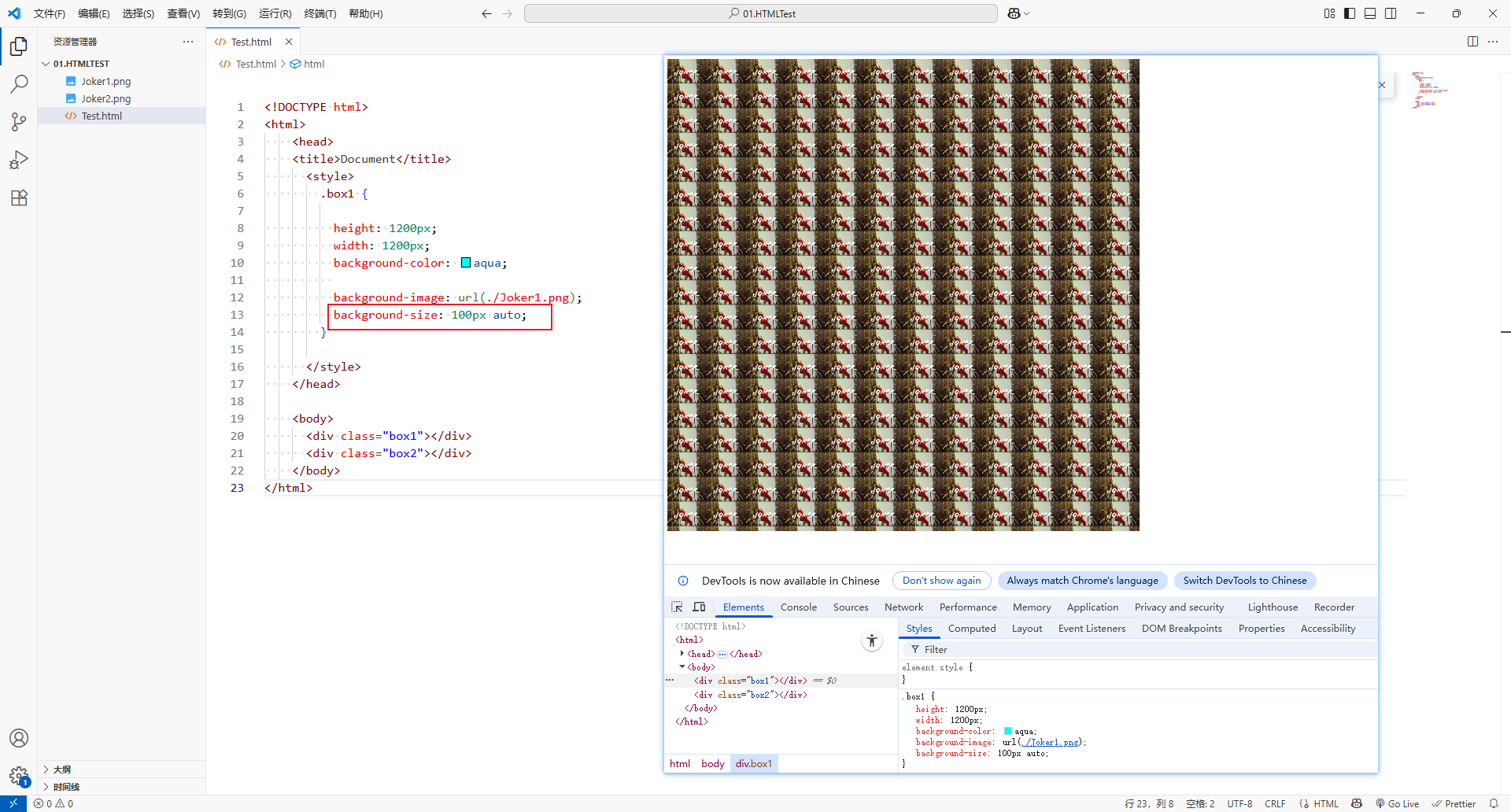Click the Copilot status icon in status bar

(x=1357, y=803)
